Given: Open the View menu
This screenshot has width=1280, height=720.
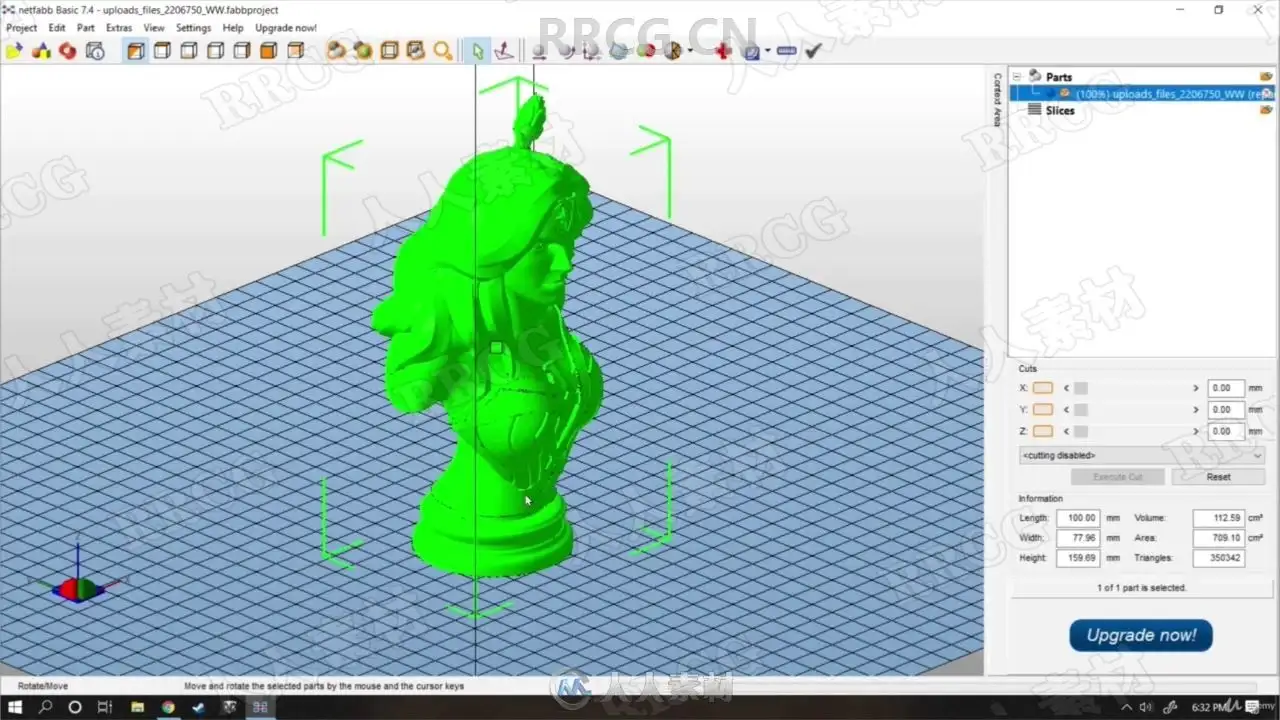Looking at the screenshot, I should tap(154, 28).
